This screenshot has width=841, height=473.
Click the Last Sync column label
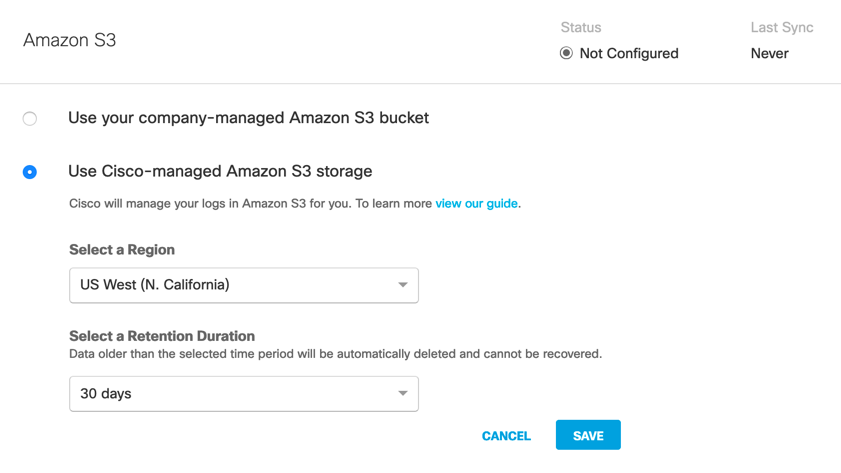pos(781,27)
